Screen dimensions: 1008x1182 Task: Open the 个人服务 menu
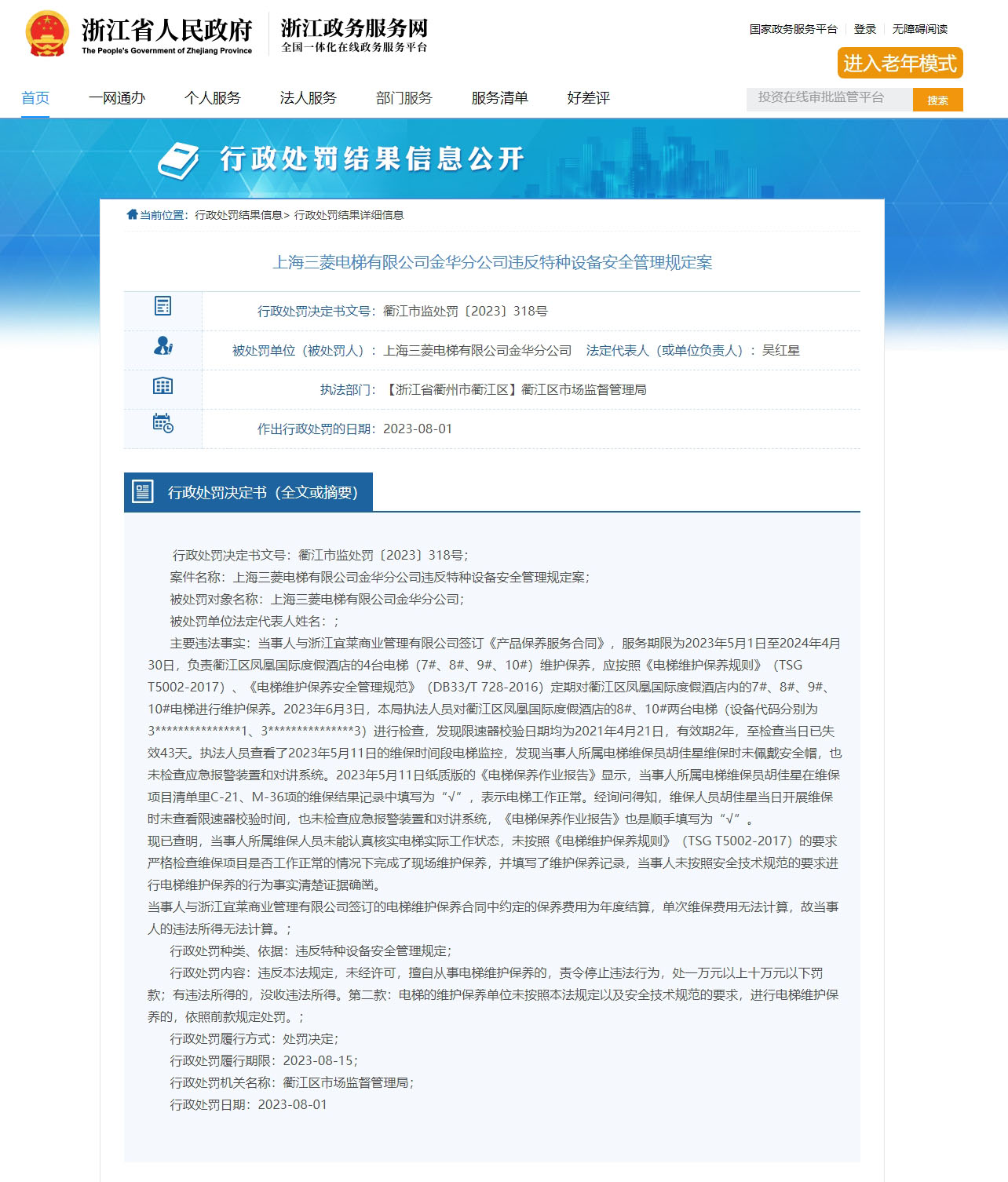coord(213,98)
